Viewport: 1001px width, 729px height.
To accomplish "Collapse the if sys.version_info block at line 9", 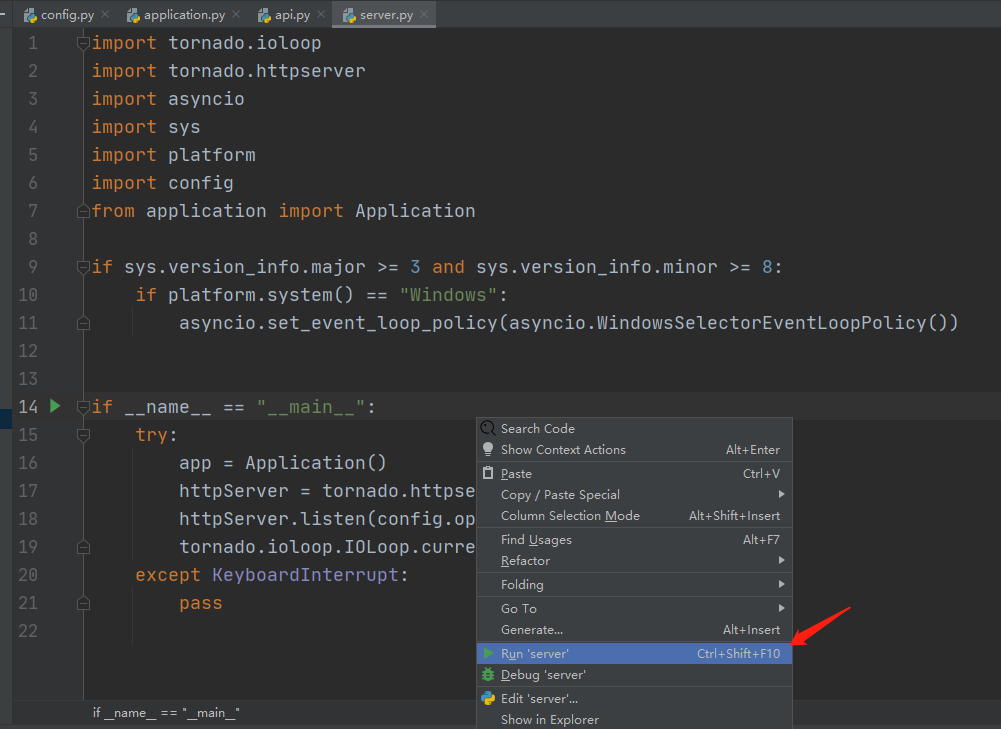I will click(x=83, y=267).
